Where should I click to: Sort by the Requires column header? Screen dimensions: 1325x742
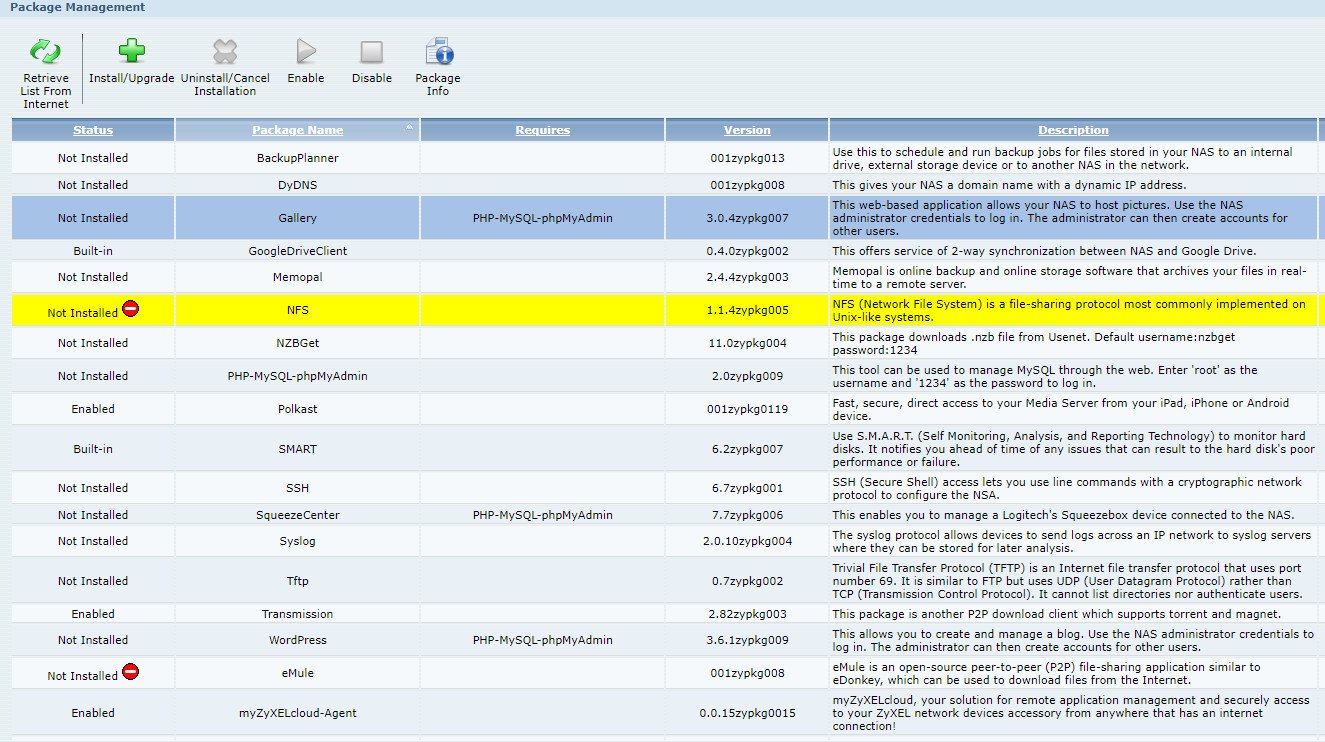point(542,130)
